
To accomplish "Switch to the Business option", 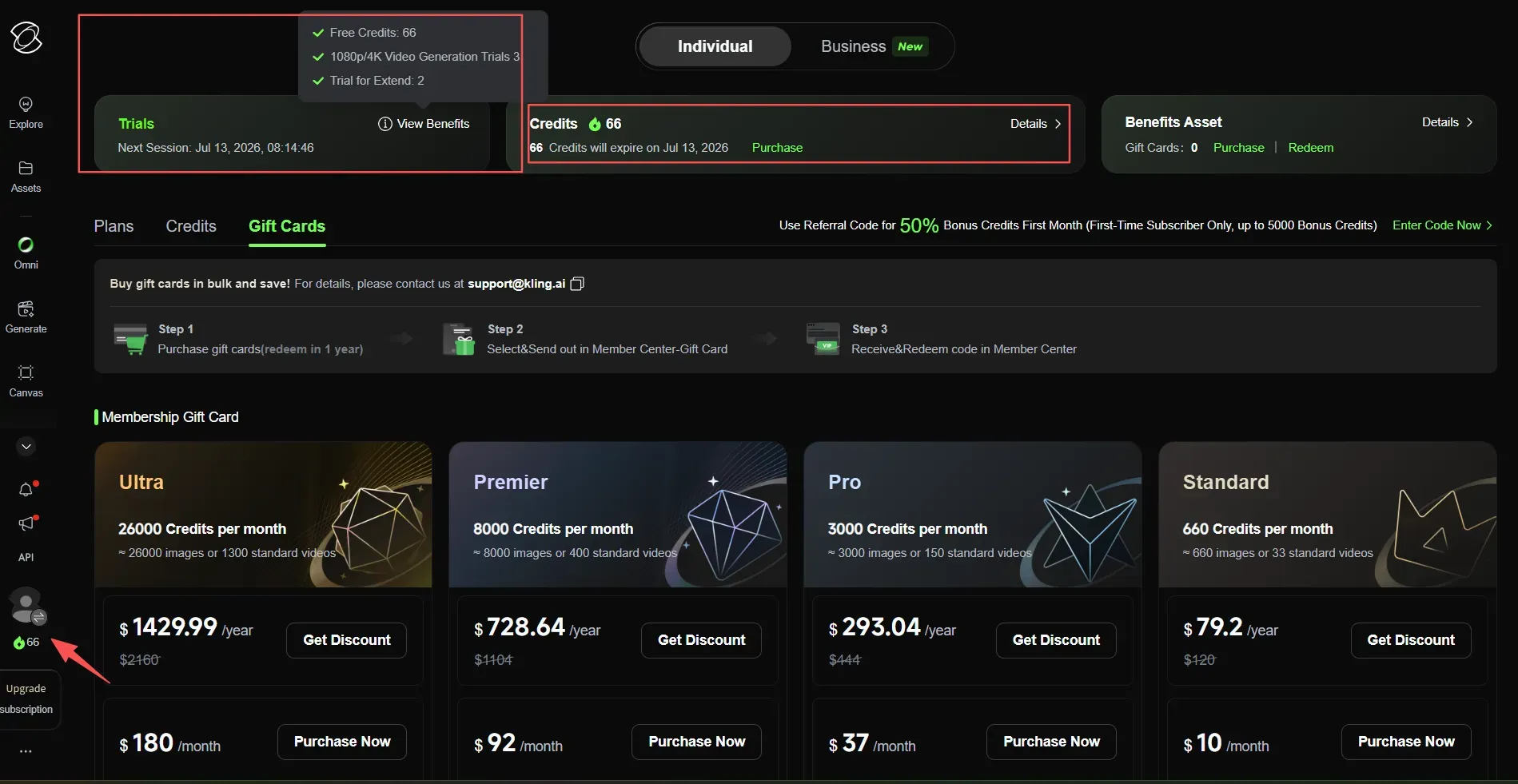I will [853, 46].
